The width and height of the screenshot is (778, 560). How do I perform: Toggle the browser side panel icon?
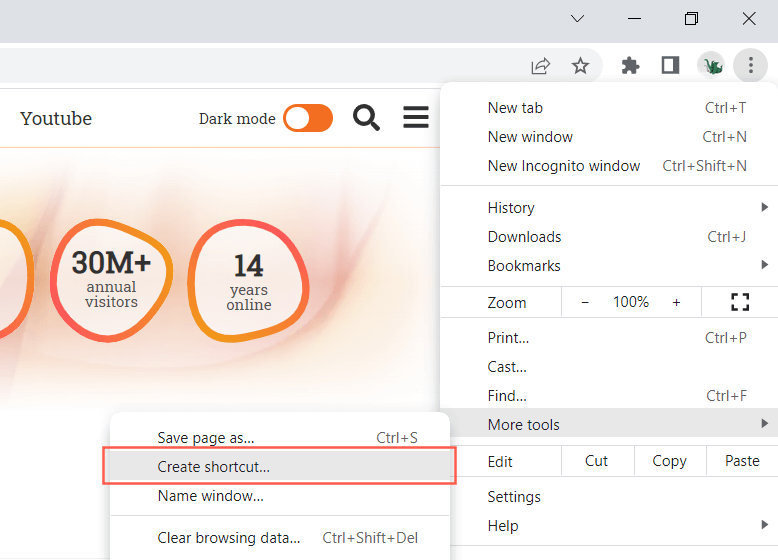coord(670,66)
